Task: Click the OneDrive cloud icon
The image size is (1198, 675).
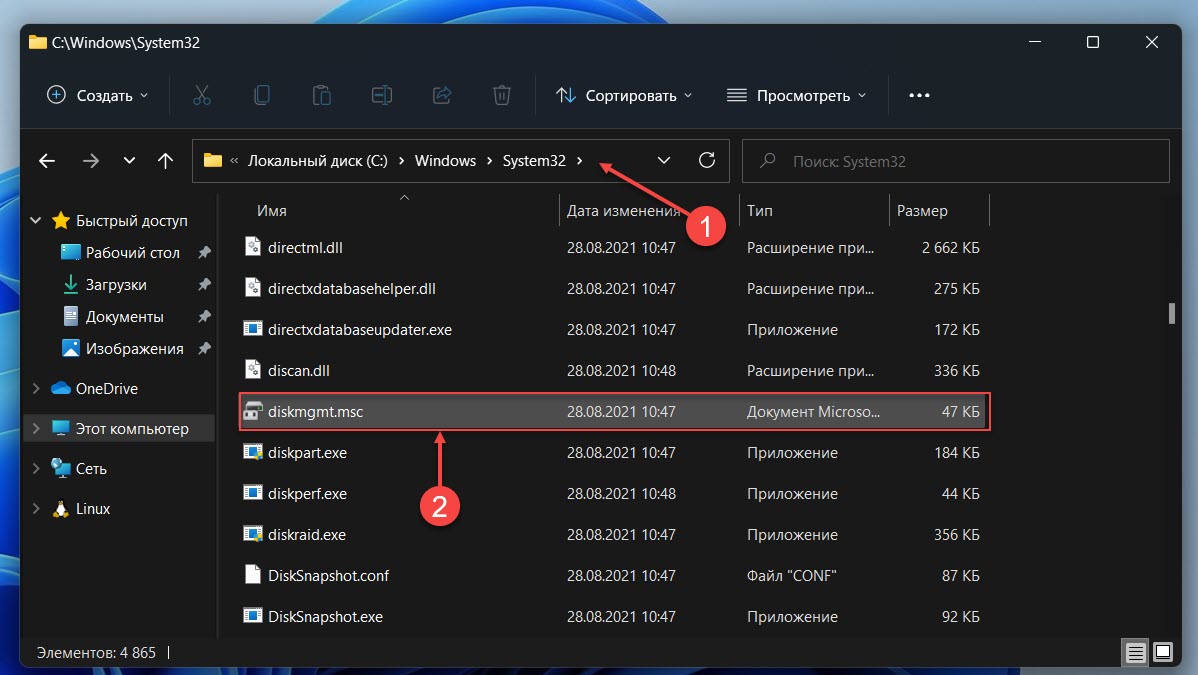Action: pos(60,388)
